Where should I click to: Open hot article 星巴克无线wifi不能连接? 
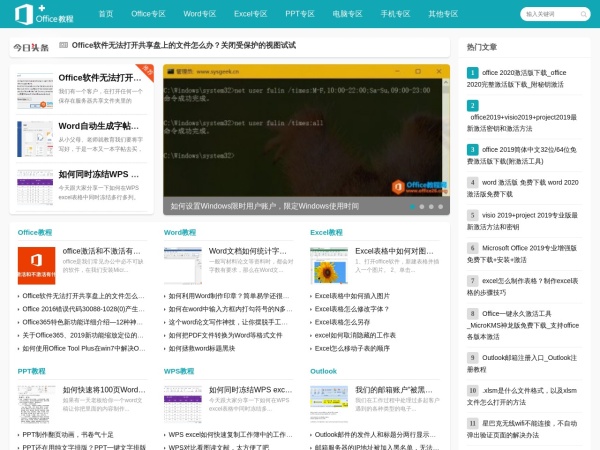tap(522, 429)
